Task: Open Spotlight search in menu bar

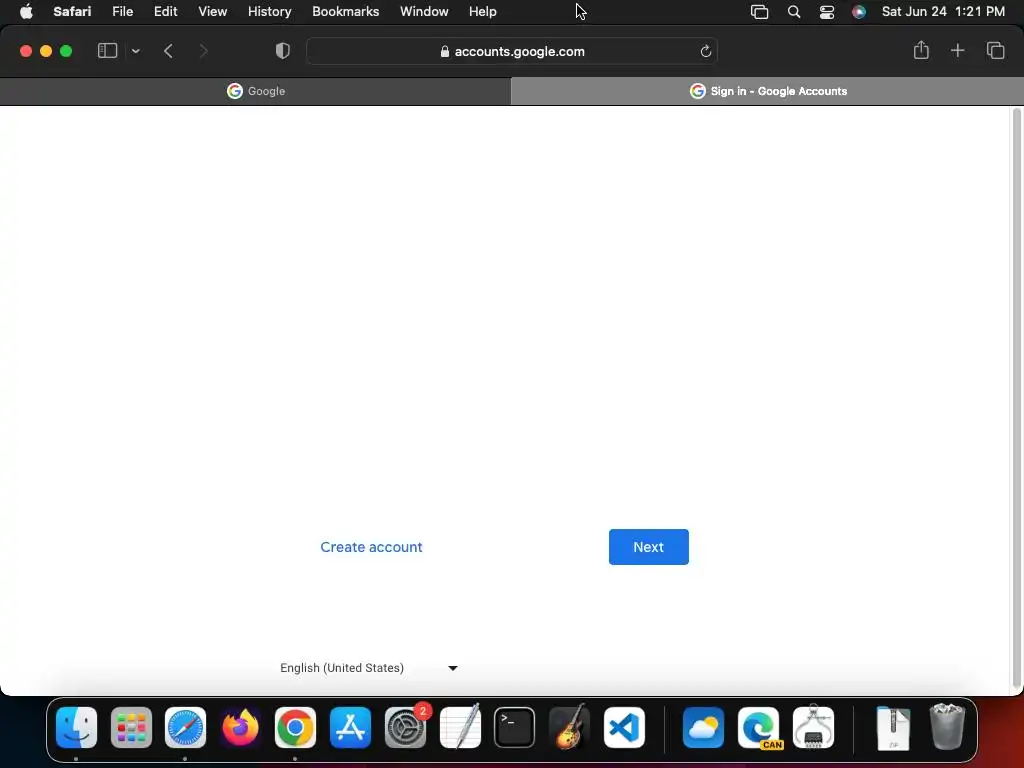Action: pos(793,12)
